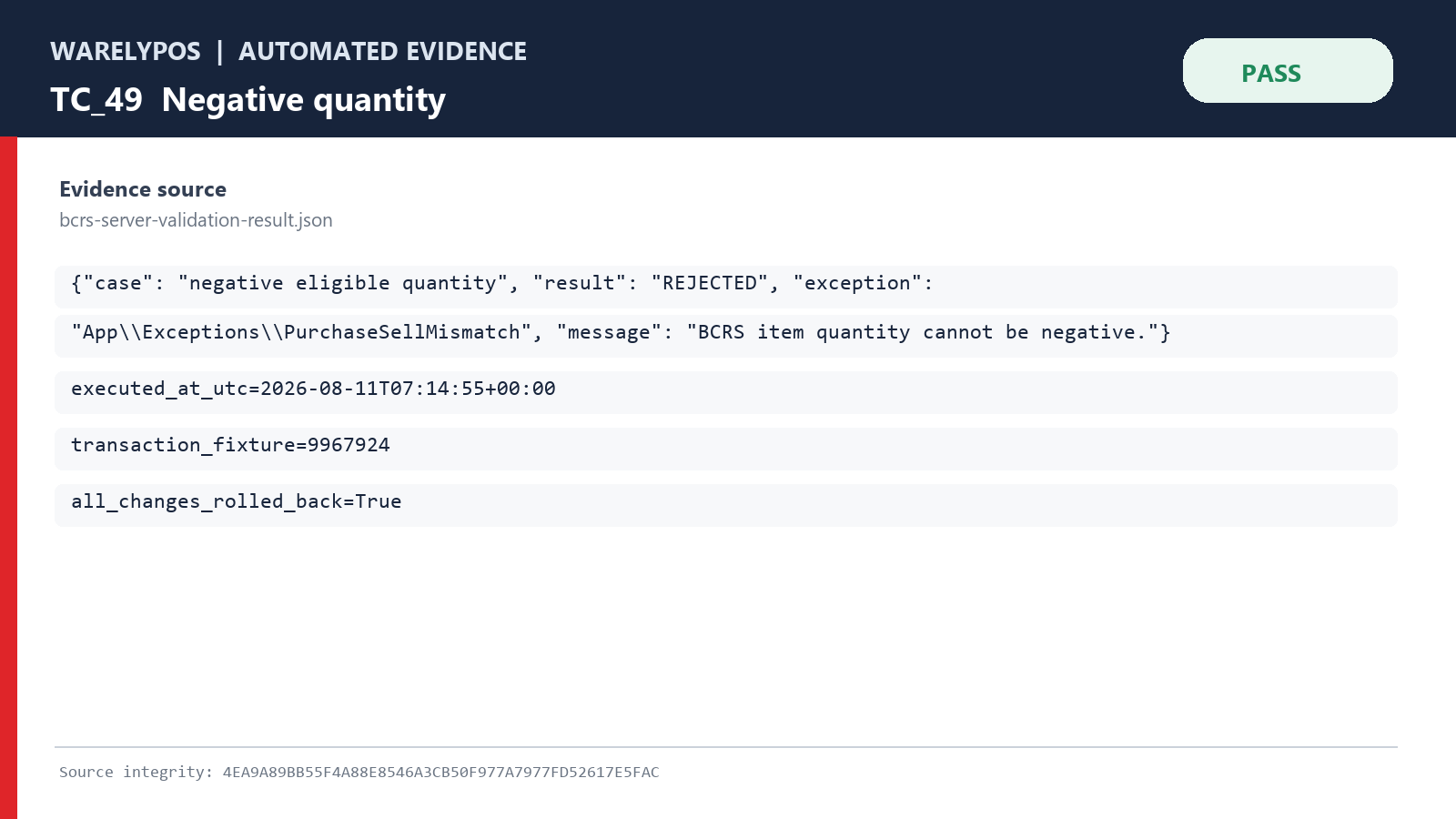Viewport: 1456px width, 819px height.
Task: Click the PurchaseSellMismatch exception line
Action: pyautogui.click(x=726, y=336)
